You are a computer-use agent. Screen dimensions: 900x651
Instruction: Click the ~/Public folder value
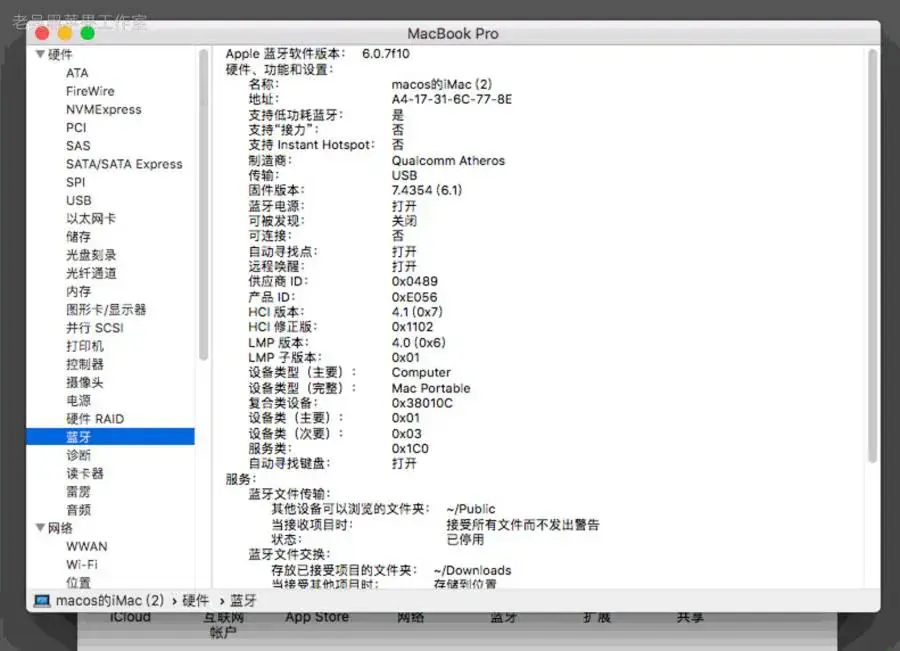[x=471, y=509]
